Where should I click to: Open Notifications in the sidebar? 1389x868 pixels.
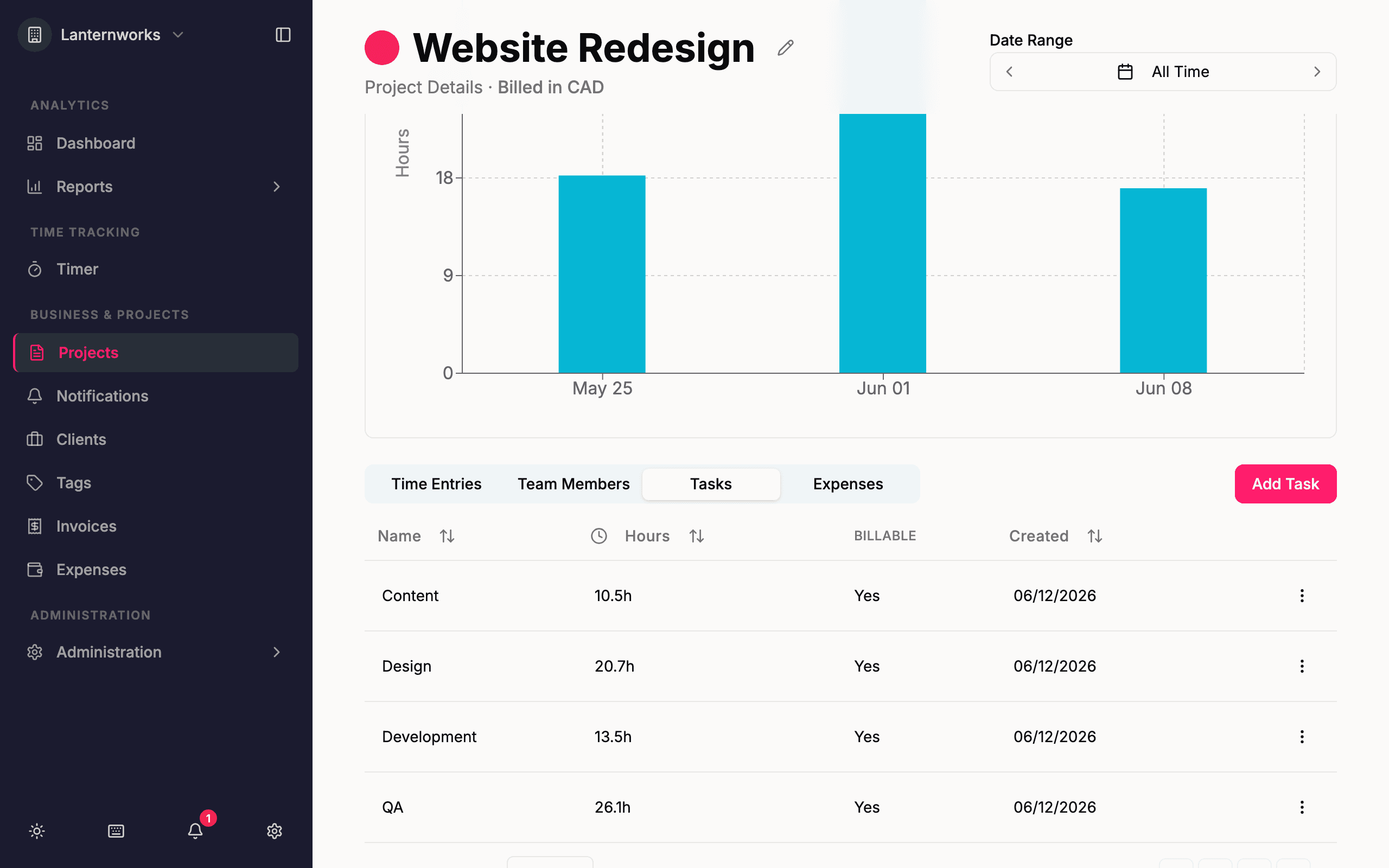(156, 396)
